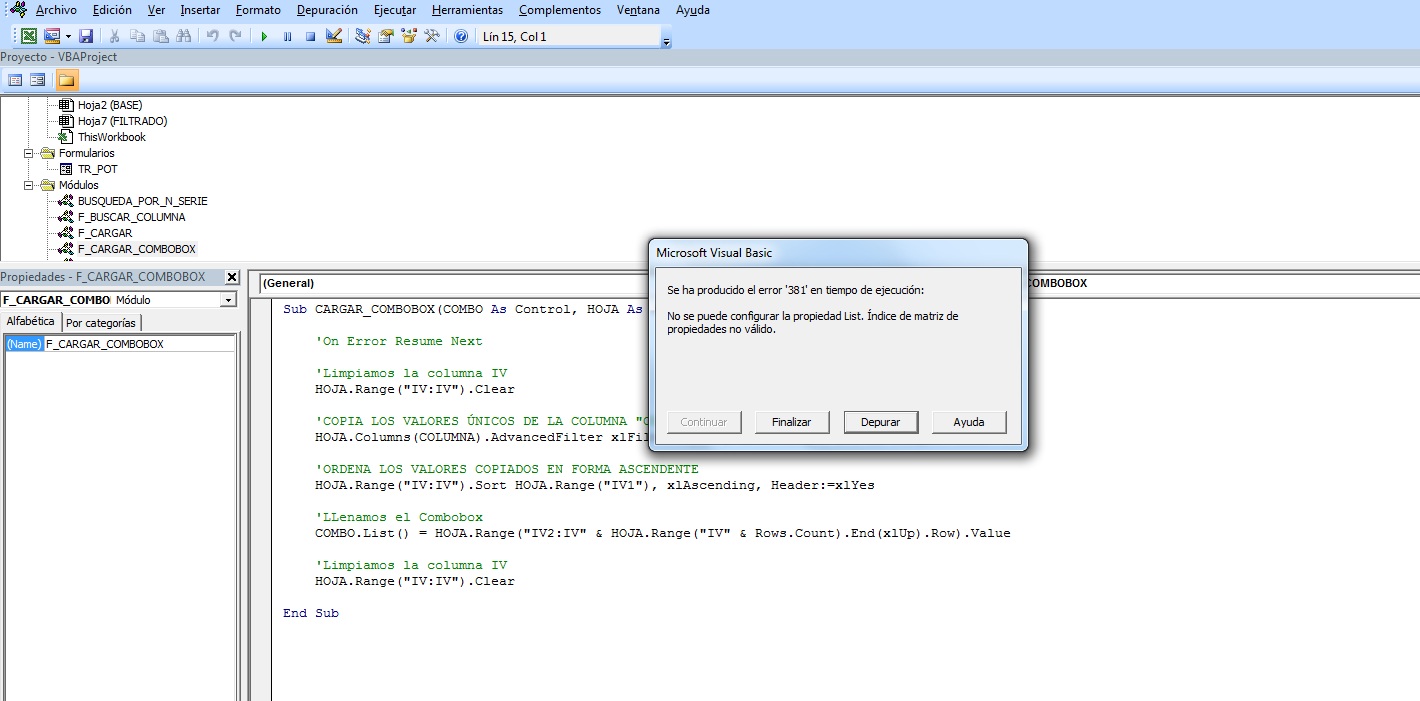1420x701 pixels.
Task: Collapse the Formularios folder node
Action: pos(29,153)
